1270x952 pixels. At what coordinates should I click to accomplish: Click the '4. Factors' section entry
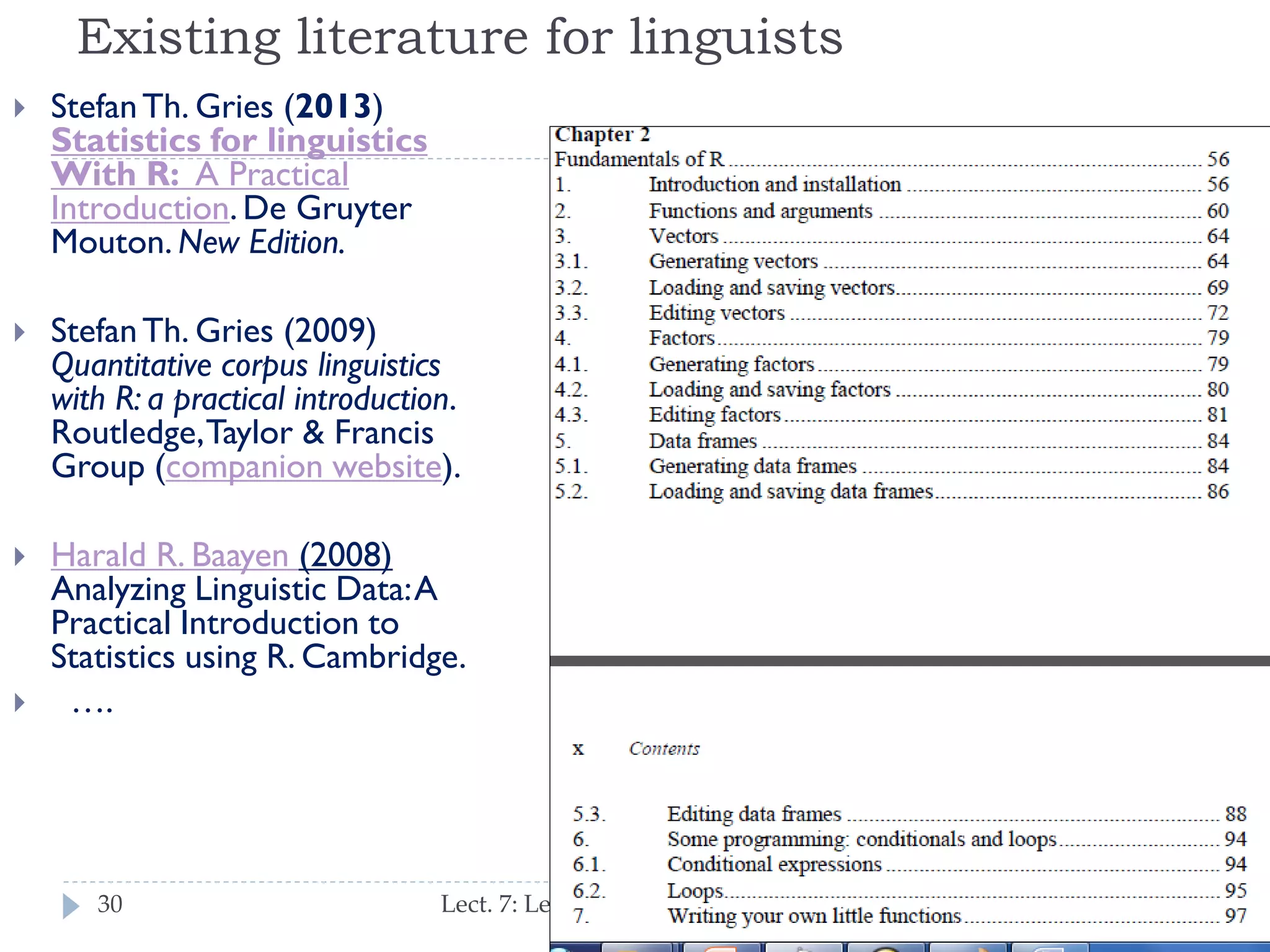coord(891,338)
